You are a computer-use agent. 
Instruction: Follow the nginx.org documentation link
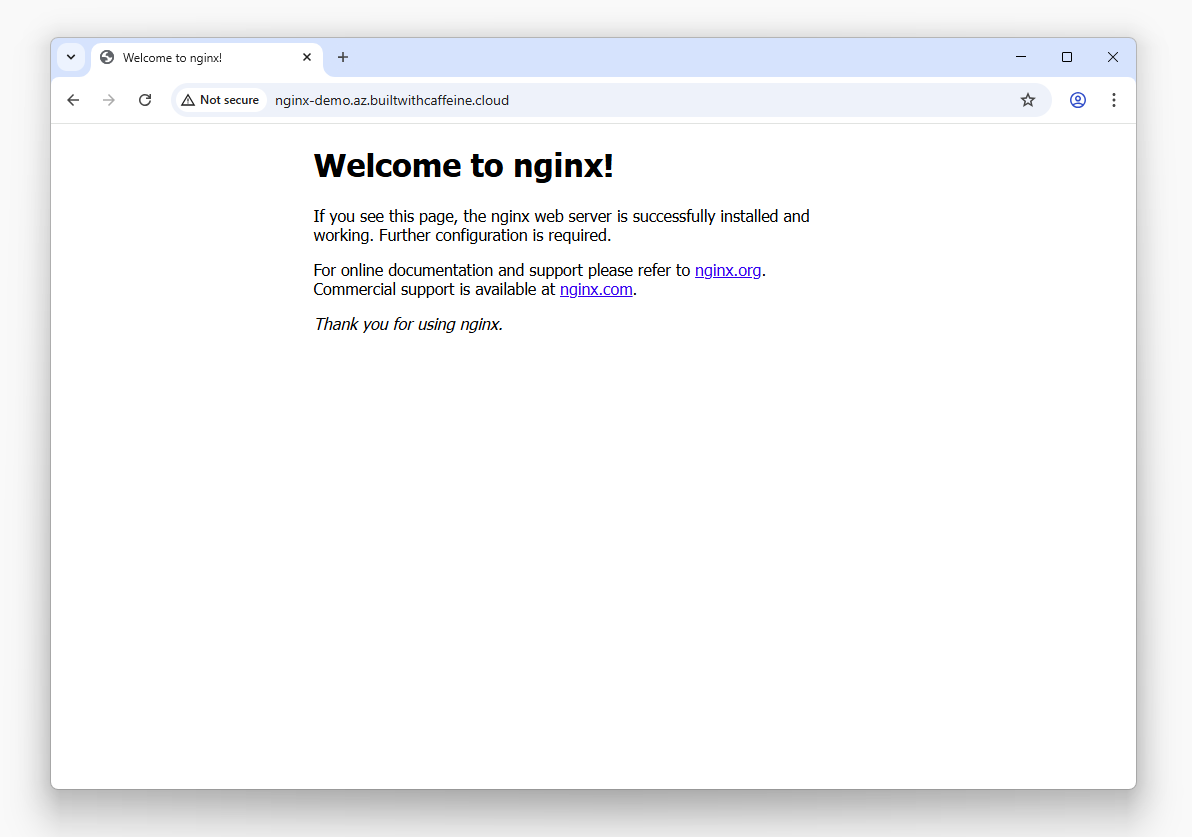click(728, 270)
